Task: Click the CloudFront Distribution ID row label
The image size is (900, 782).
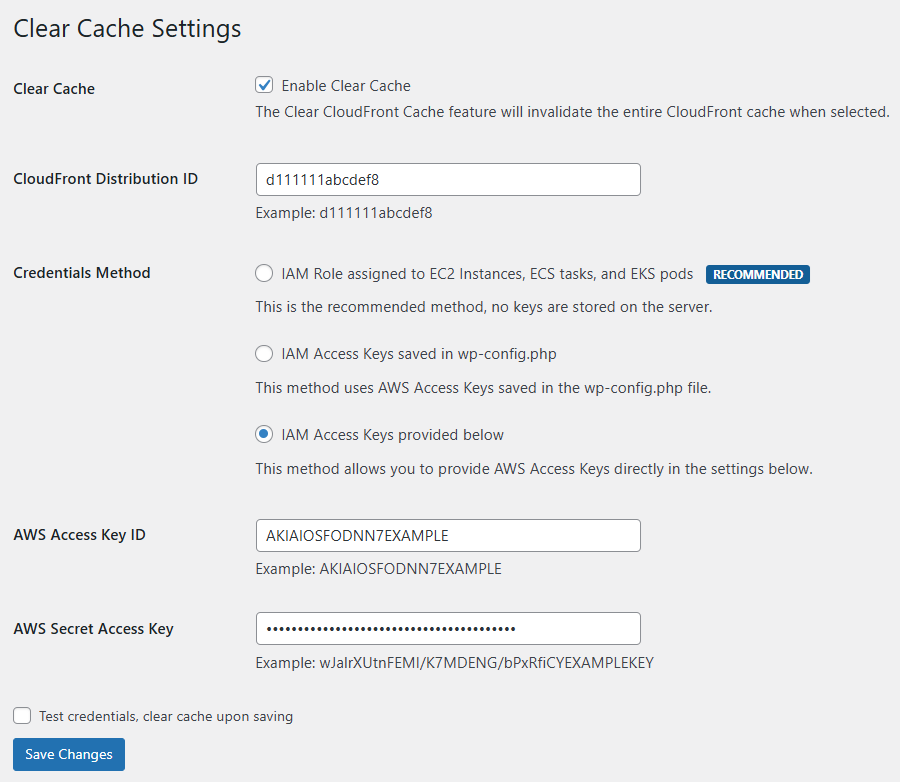Action: (105, 179)
